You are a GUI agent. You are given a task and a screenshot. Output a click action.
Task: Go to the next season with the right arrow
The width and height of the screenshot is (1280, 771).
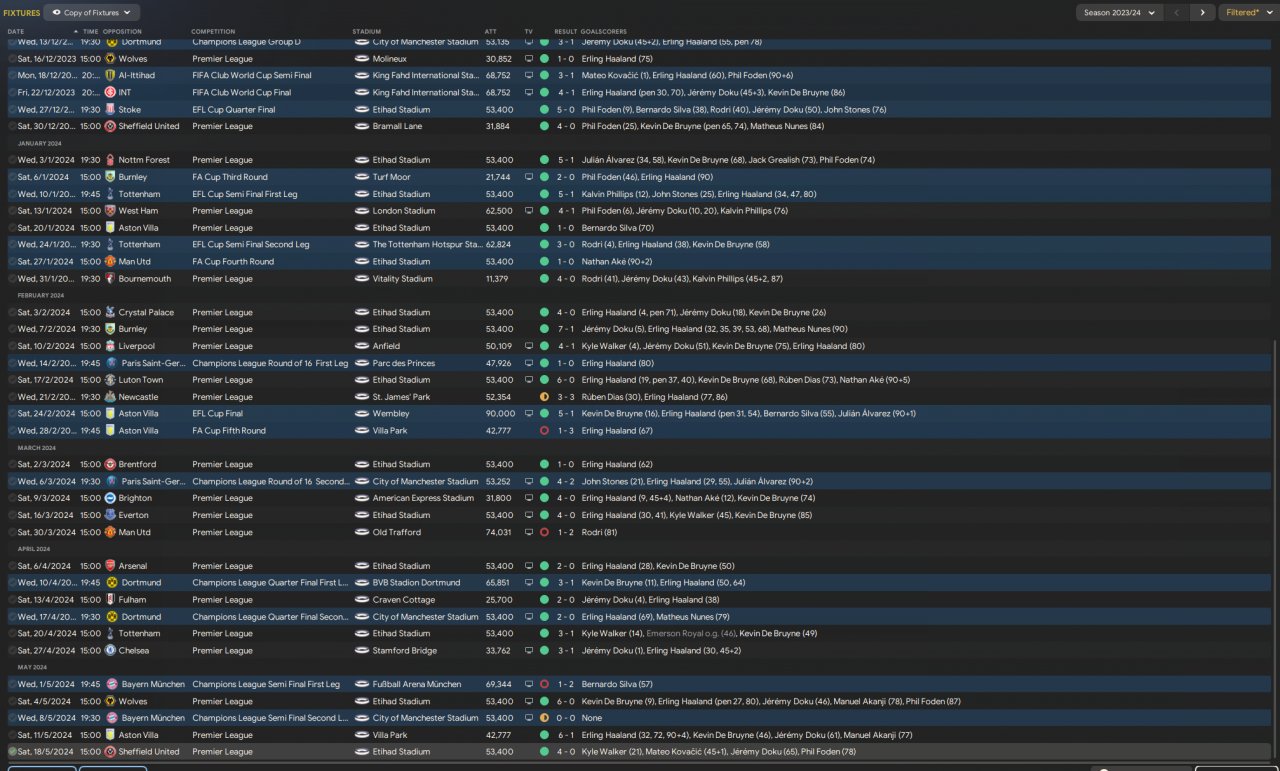click(x=1202, y=13)
